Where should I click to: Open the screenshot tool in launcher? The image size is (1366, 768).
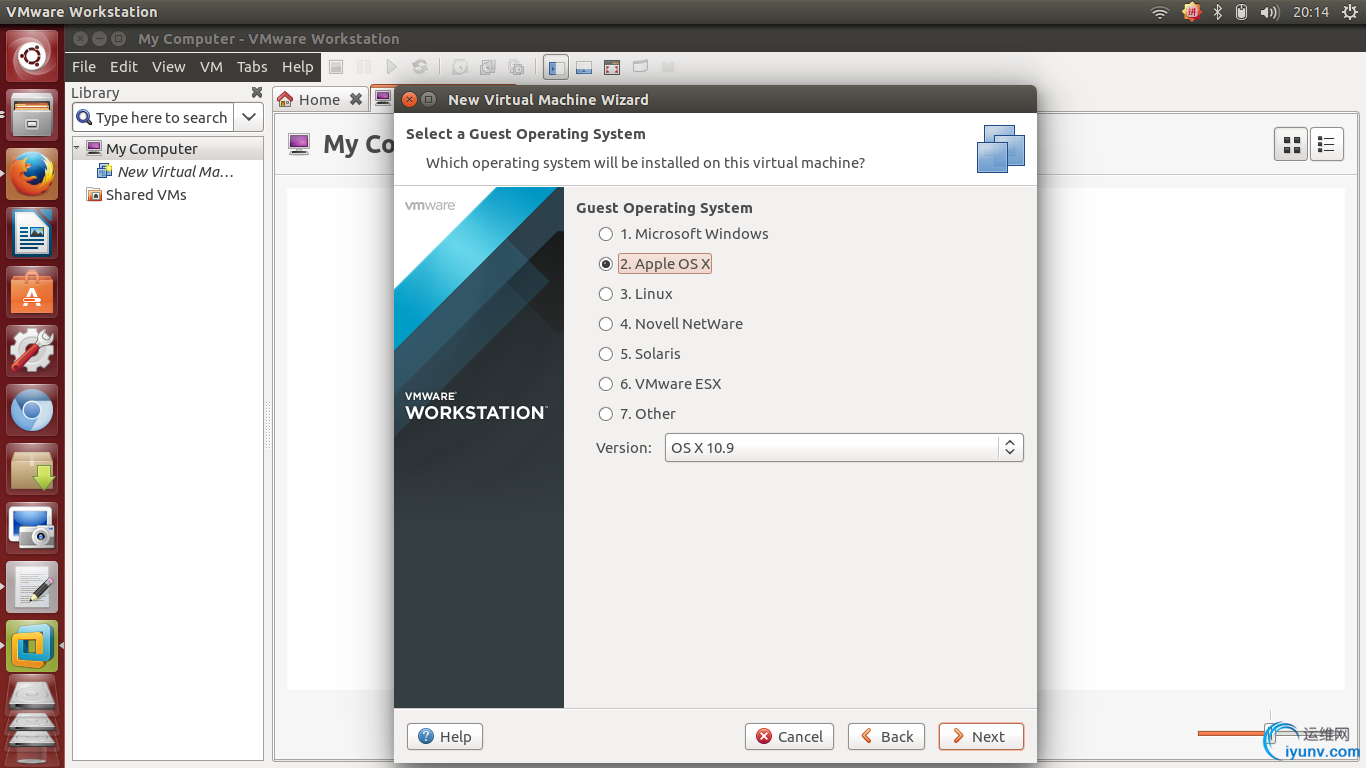click(32, 527)
